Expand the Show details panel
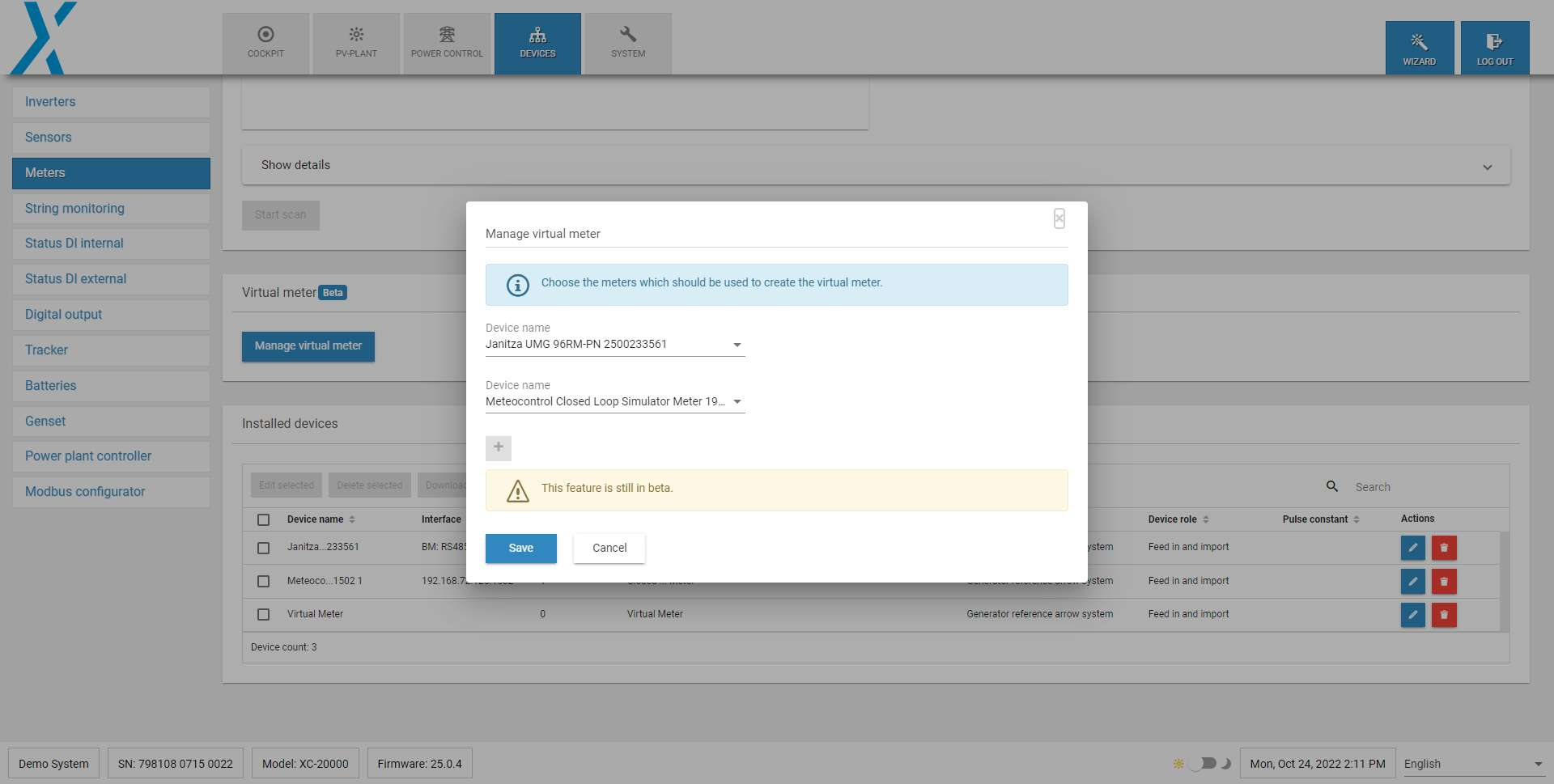Screen dimensions: 1554x784 (x=876, y=165)
